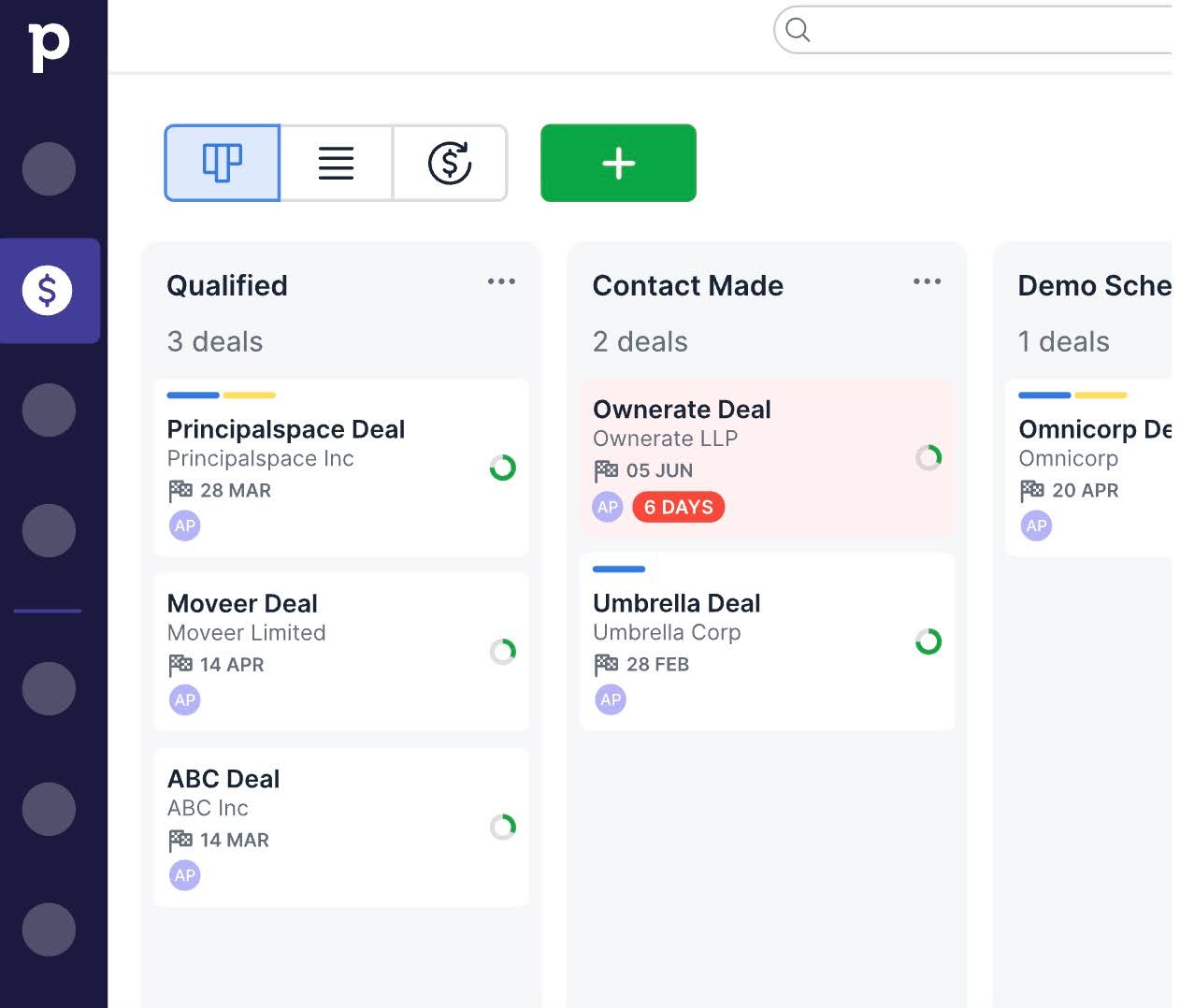Select the list view icon
1180x1008 pixels.
[x=335, y=163]
